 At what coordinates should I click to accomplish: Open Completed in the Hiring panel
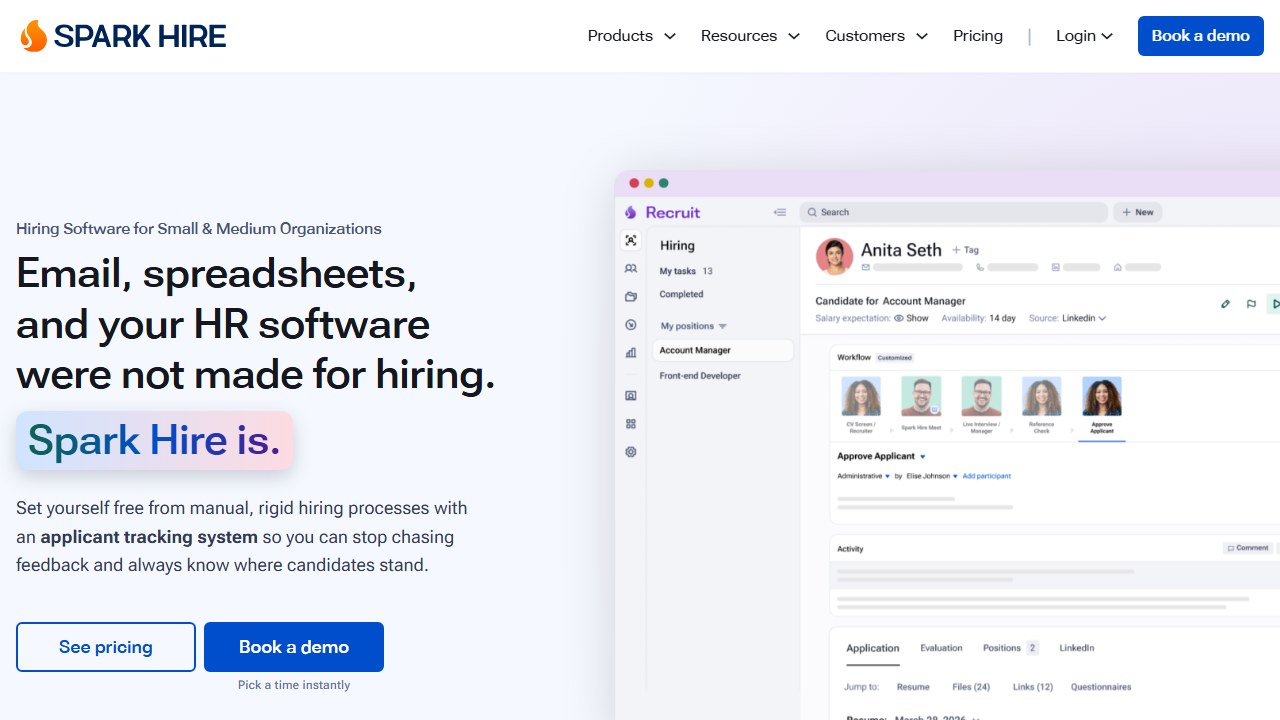click(x=681, y=294)
